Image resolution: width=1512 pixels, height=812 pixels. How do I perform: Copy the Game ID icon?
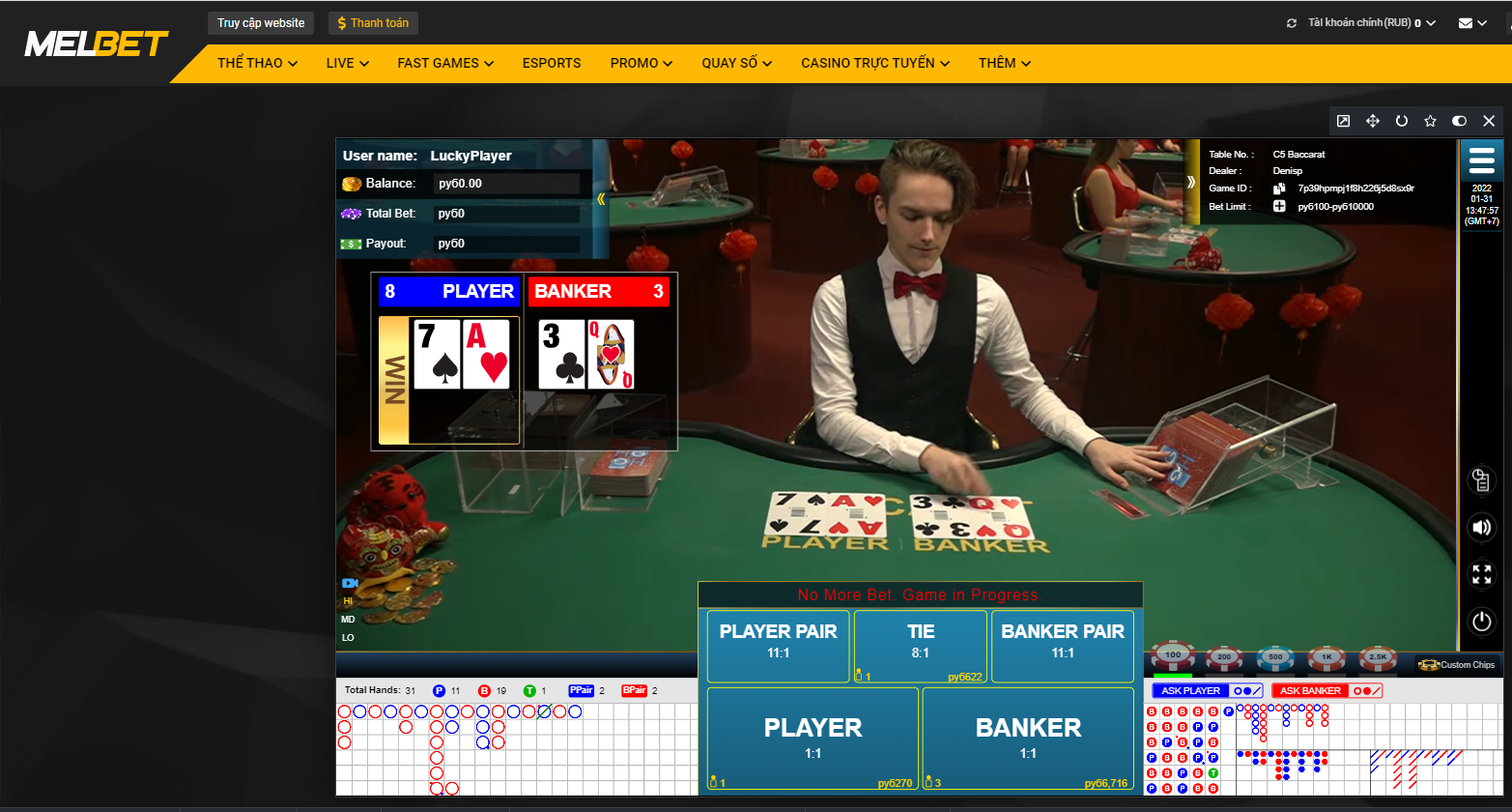(x=1279, y=188)
